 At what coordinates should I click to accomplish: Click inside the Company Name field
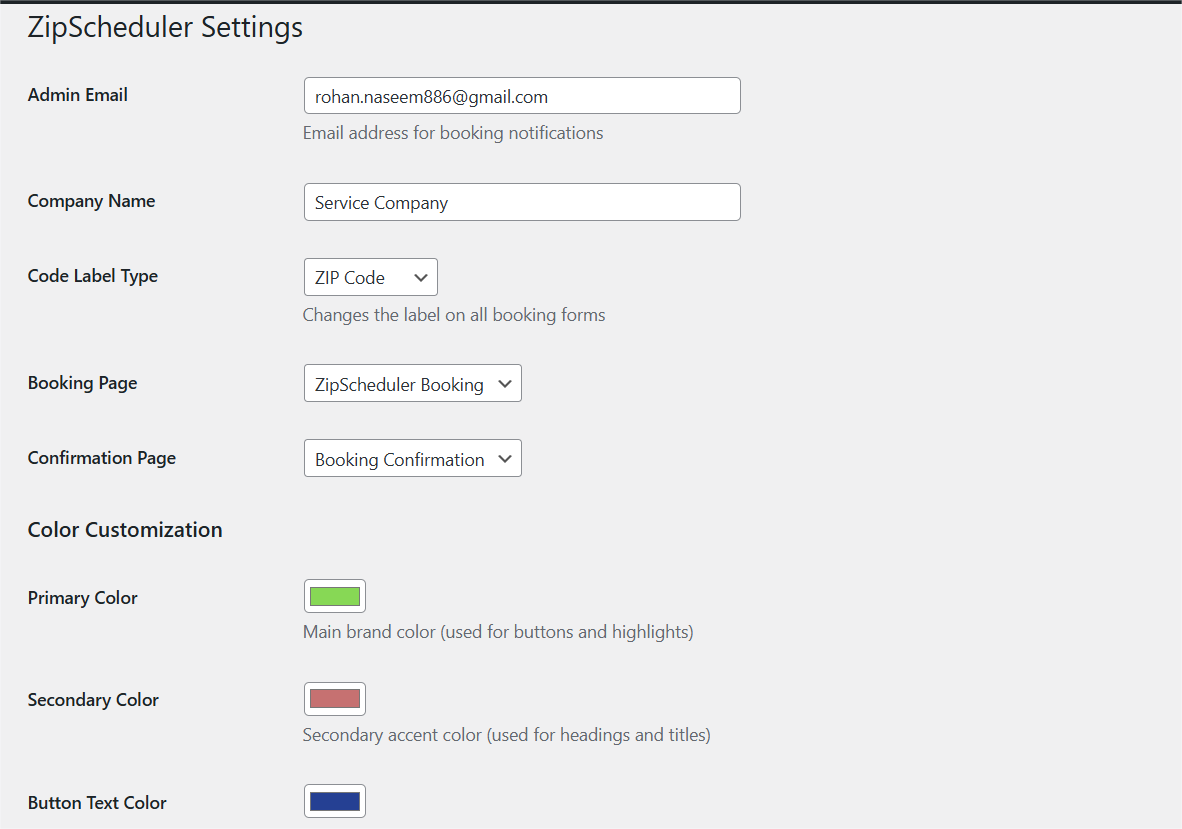[x=521, y=202]
